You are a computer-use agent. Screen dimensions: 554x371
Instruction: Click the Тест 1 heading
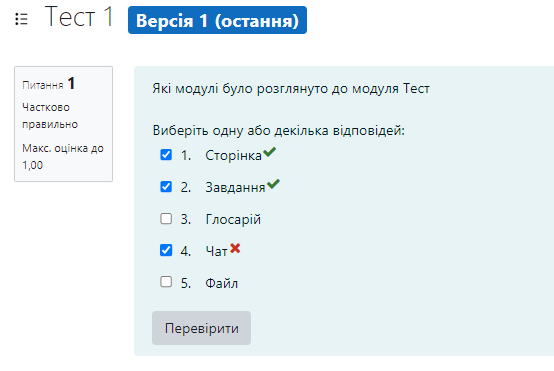click(x=79, y=17)
